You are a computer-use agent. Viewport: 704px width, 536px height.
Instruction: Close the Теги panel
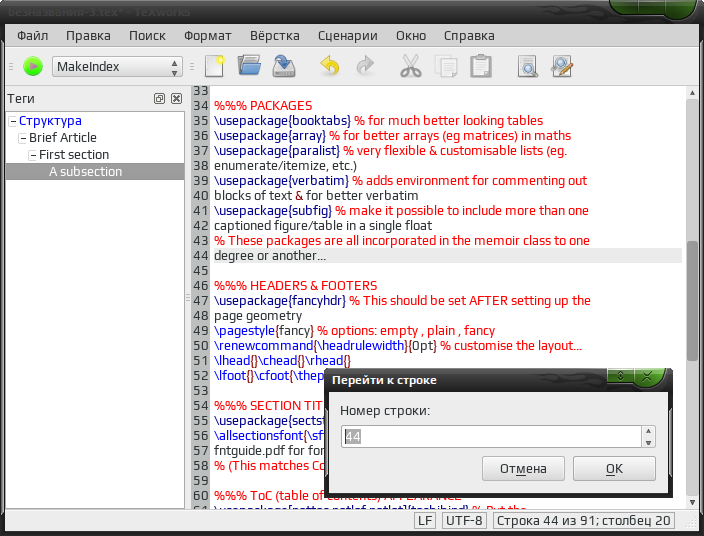pyautogui.click(x=176, y=98)
